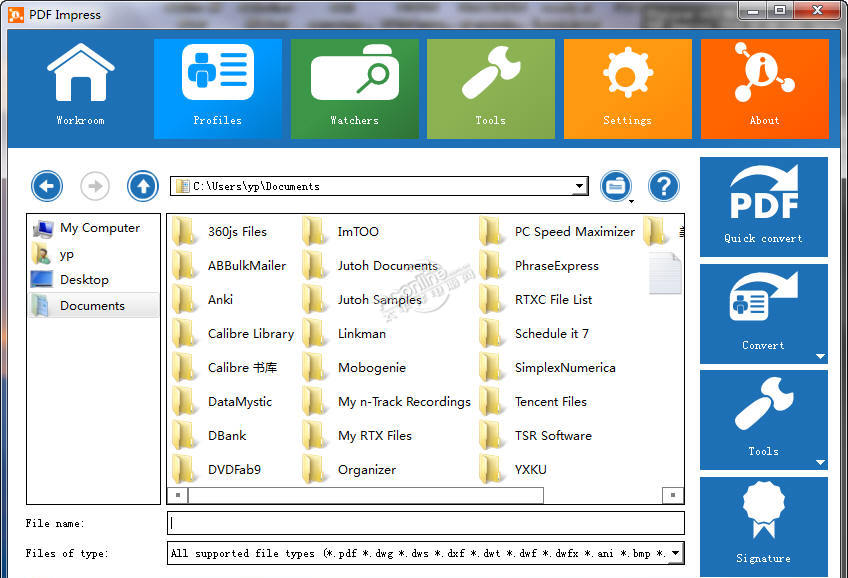Open the Convert button dropdown arrow

(820, 356)
